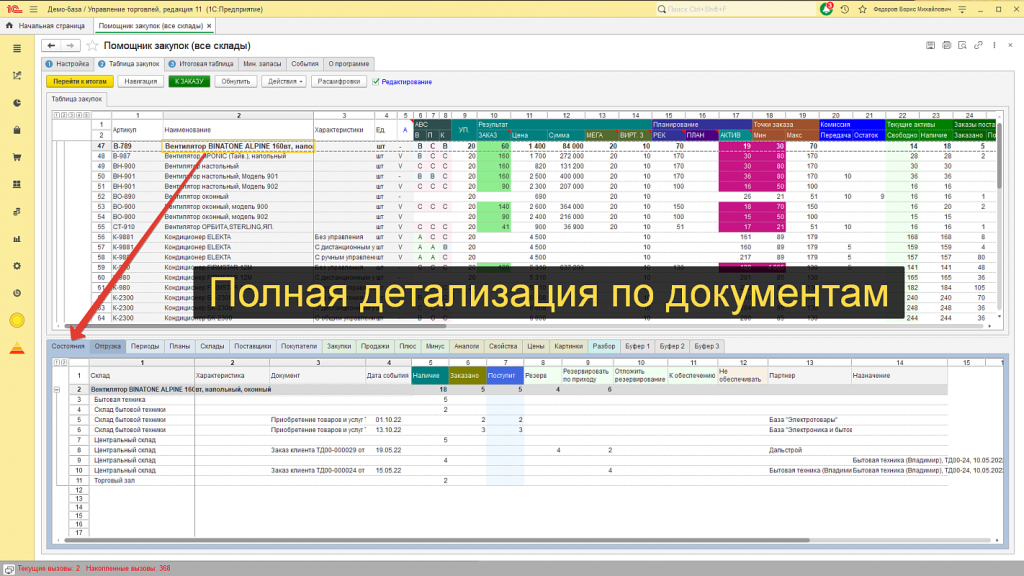Get link via chain icon
This screenshot has width=1024, height=576.
pyautogui.click(x=978, y=45)
